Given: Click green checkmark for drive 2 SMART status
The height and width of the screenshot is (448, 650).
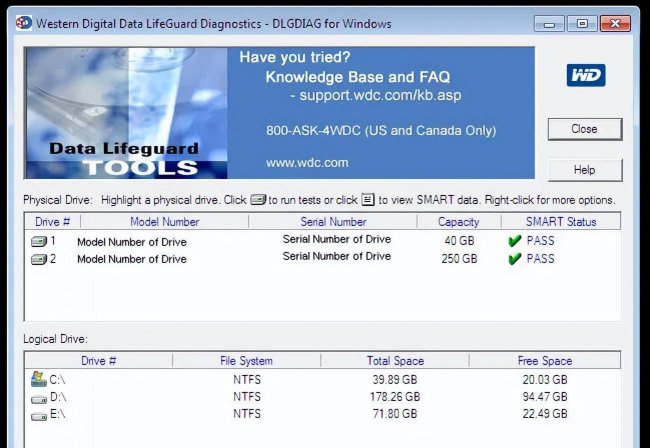Looking at the screenshot, I should coord(514,259).
